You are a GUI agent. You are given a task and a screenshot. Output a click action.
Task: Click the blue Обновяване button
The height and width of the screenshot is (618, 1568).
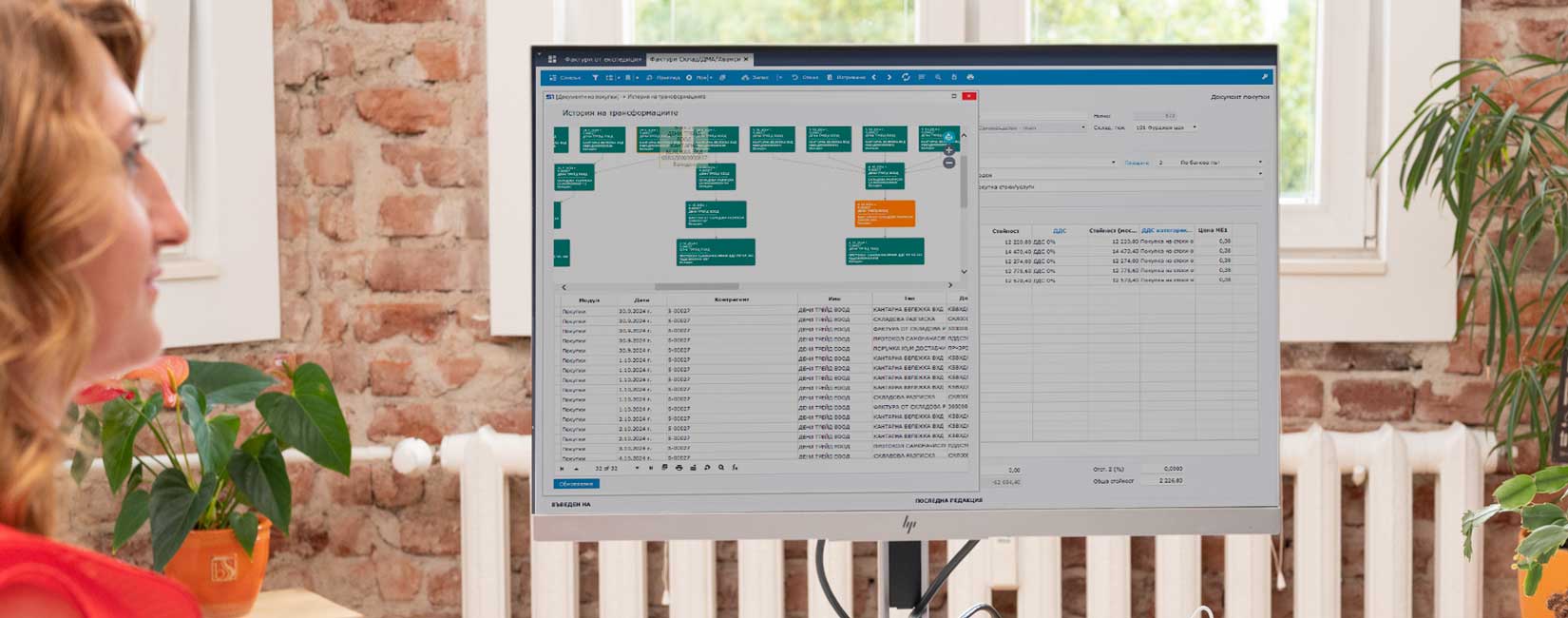click(x=576, y=484)
